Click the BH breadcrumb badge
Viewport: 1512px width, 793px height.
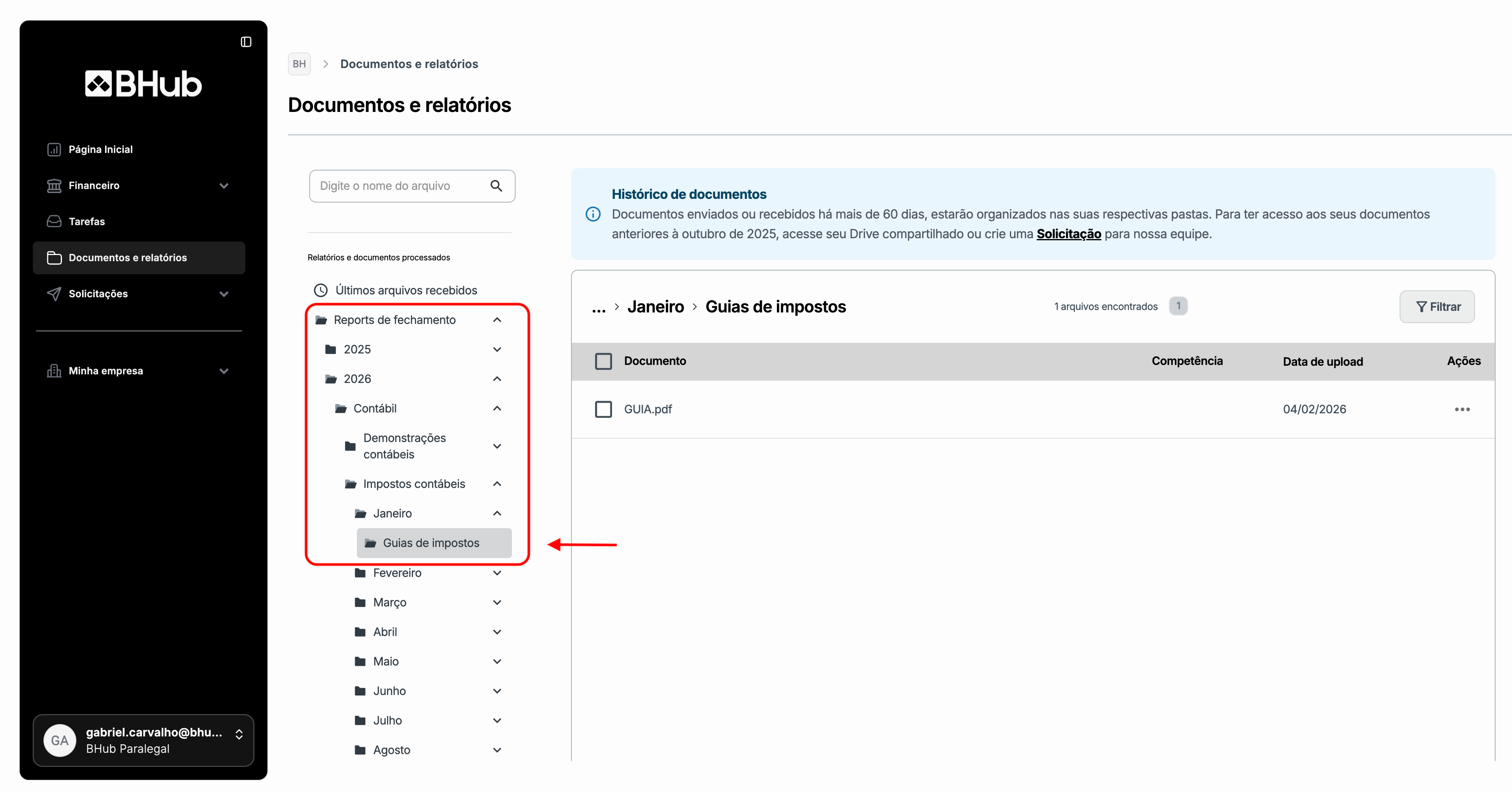tap(299, 64)
